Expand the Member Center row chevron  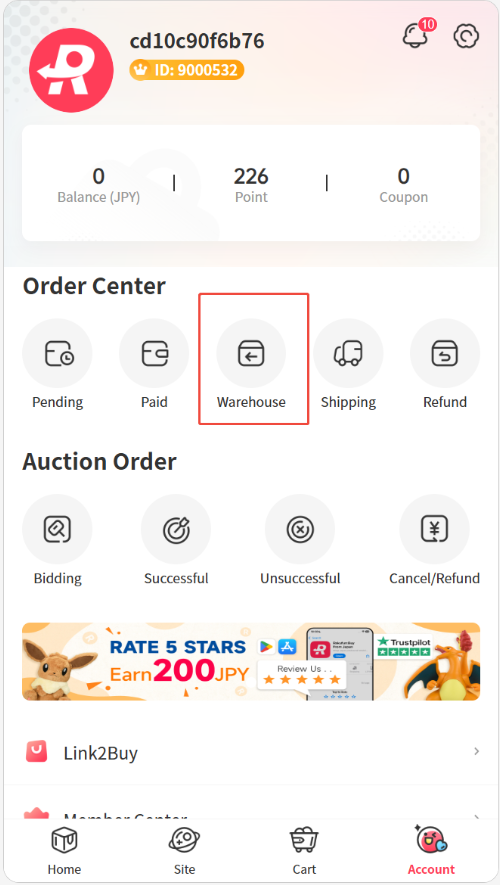pyautogui.click(x=477, y=817)
